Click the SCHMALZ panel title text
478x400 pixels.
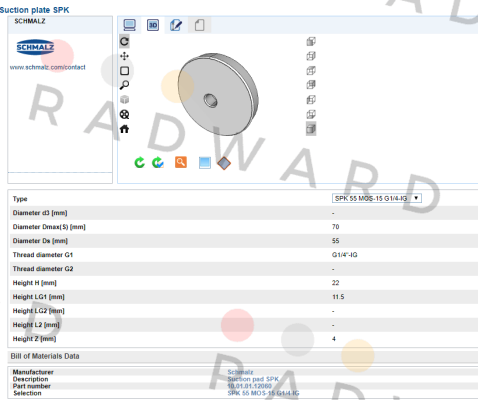(x=30, y=21)
